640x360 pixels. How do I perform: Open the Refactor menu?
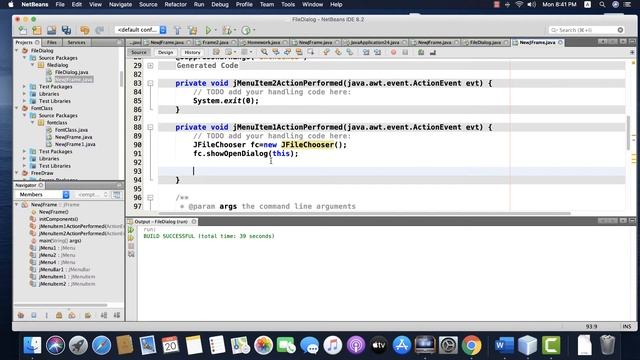pyautogui.click(x=176, y=4)
